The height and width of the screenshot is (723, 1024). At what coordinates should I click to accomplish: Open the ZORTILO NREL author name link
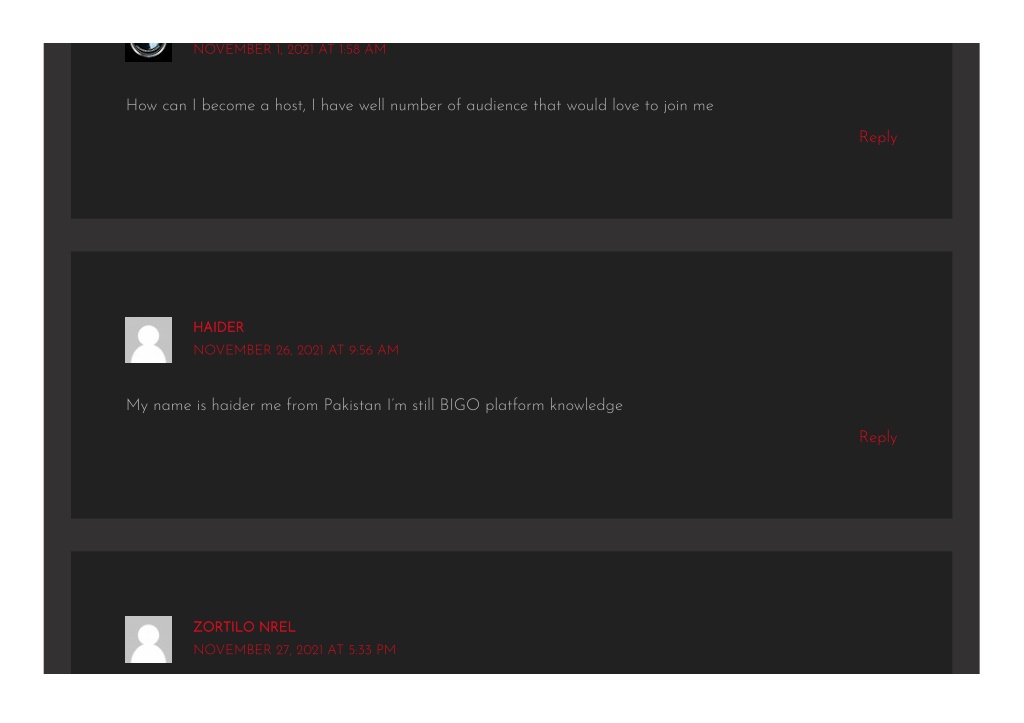[x=244, y=627]
